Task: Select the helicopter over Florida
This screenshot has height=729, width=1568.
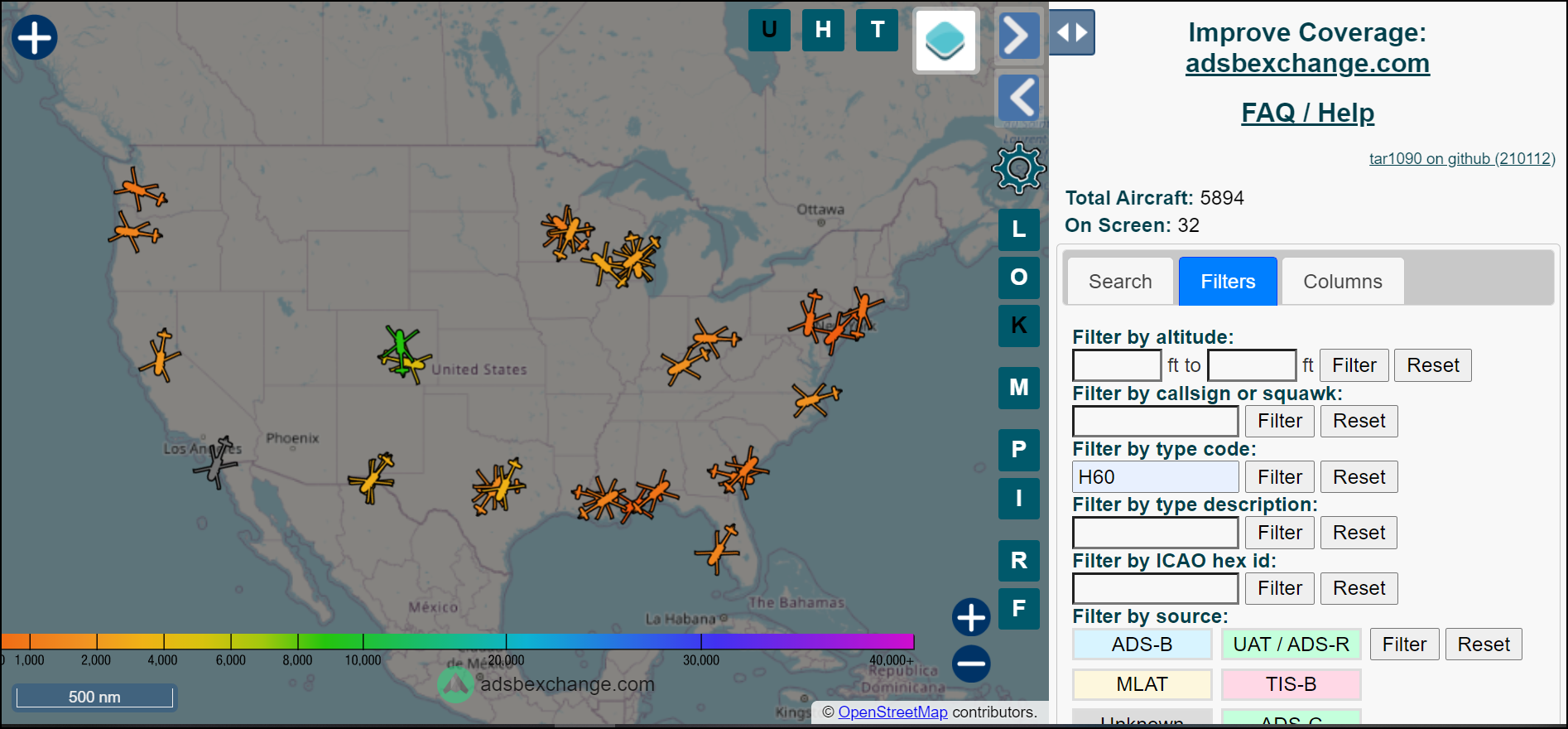Action: [x=718, y=549]
